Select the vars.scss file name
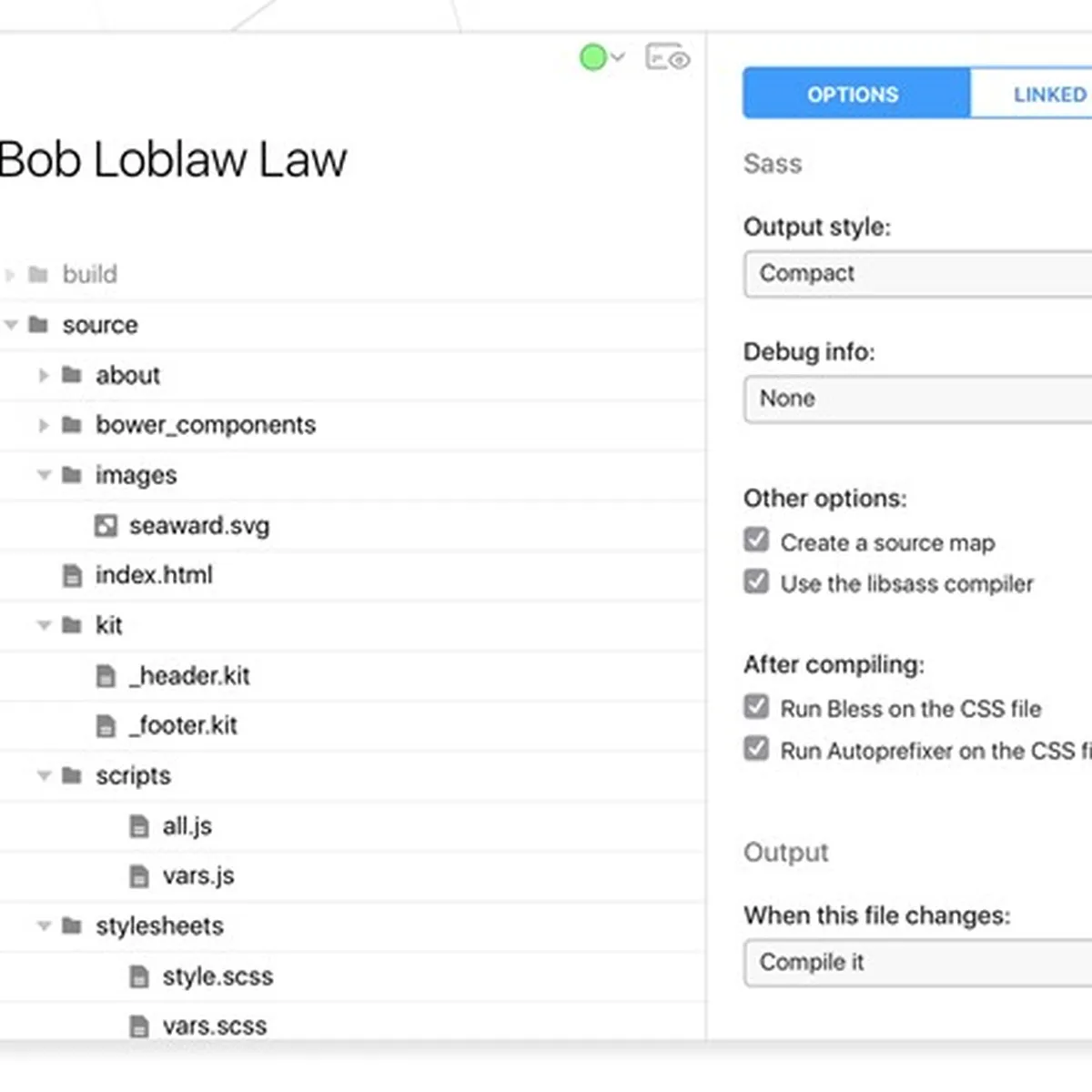The height and width of the screenshot is (1092, 1092). click(x=214, y=1026)
